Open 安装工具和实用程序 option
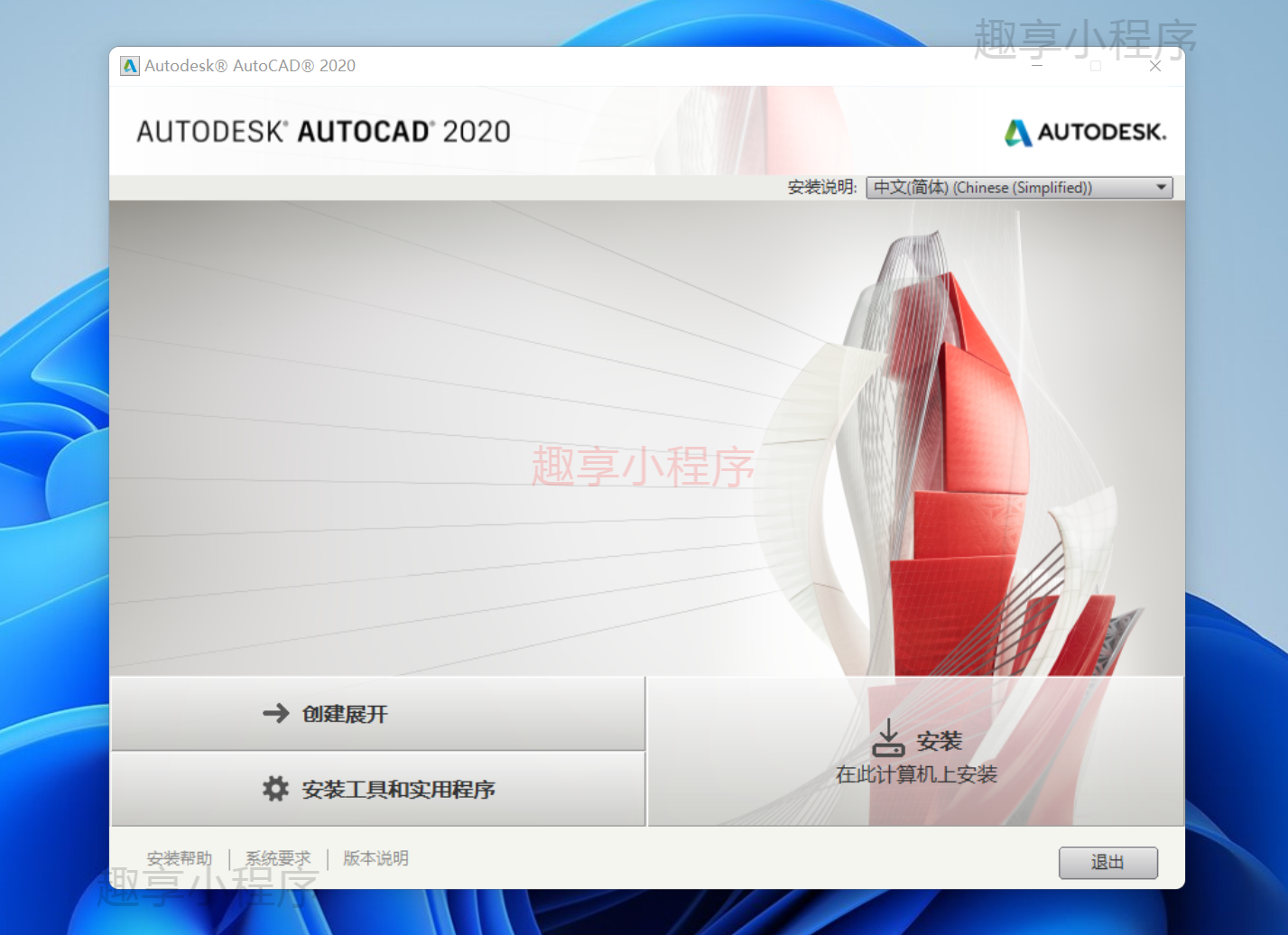Viewport: 1288px width, 935px height. (x=378, y=789)
